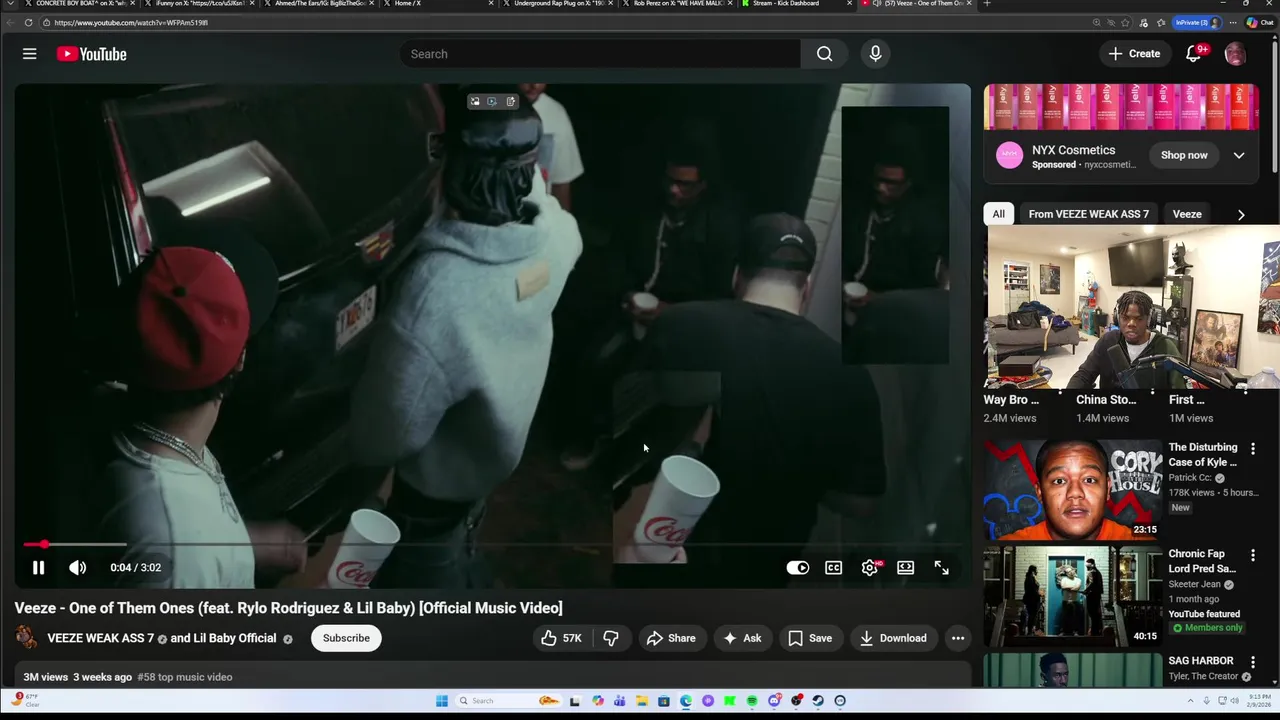The image size is (1280, 720).
Task: Like the video (57K thumbs up)
Action: point(561,638)
